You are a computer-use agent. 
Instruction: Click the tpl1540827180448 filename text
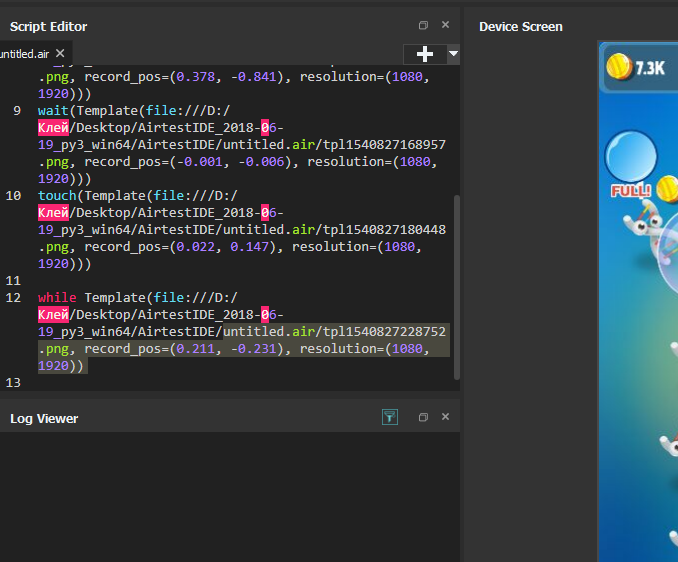point(384,230)
